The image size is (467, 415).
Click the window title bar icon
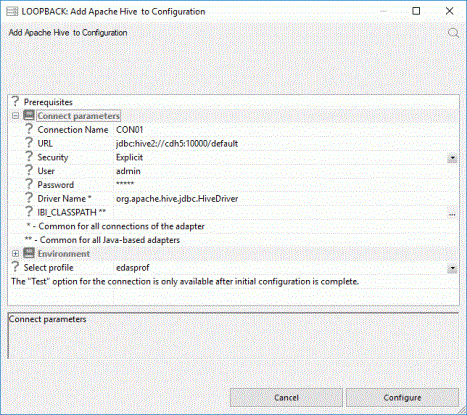tap(12, 11)
